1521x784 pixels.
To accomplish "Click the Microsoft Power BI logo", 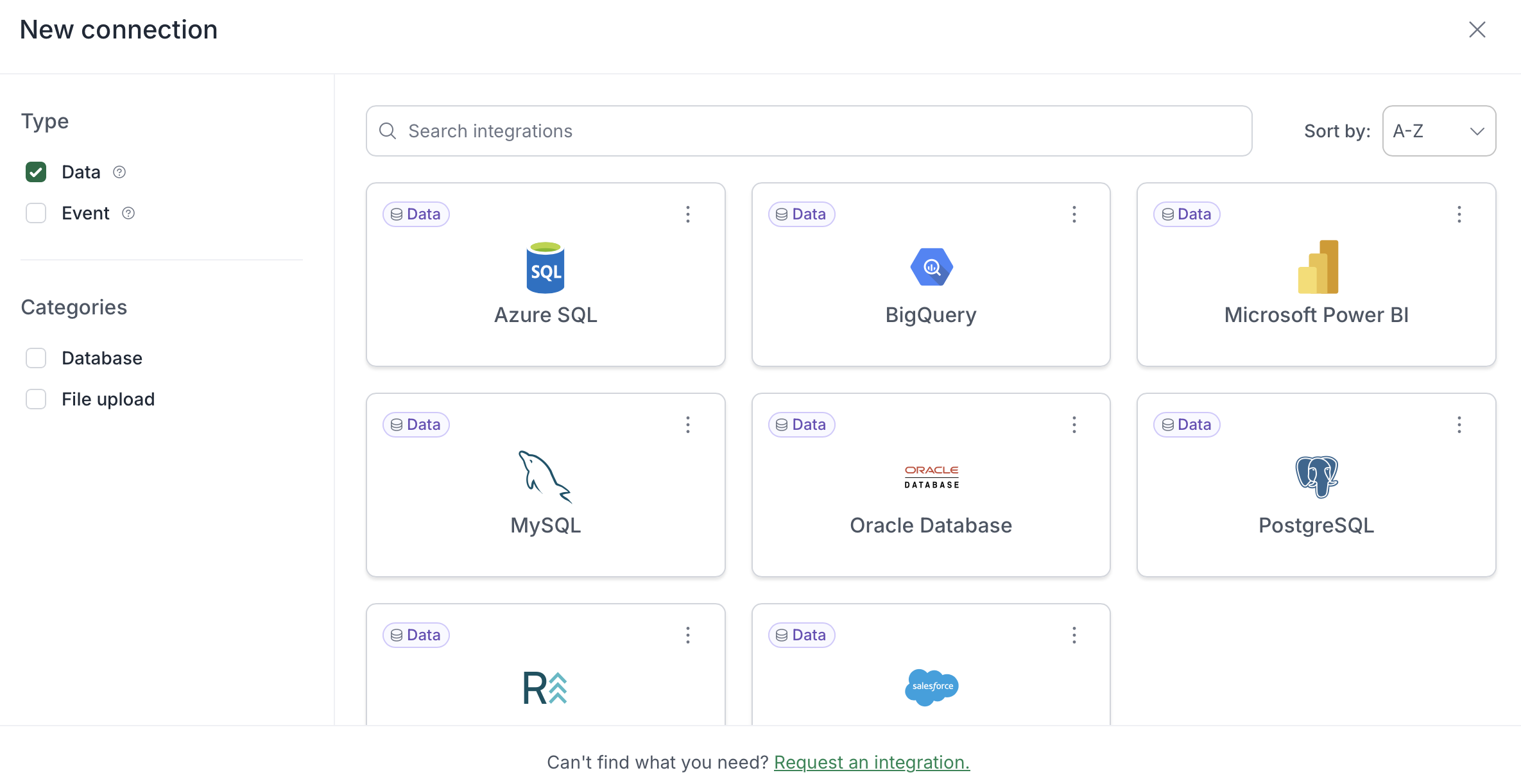I will (1318, 267).
